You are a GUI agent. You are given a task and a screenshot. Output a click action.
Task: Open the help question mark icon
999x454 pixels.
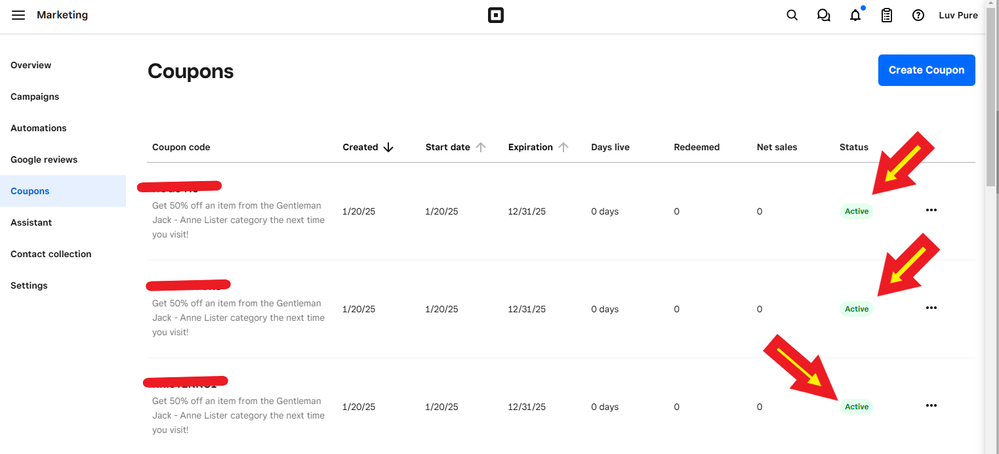point(918,15)
